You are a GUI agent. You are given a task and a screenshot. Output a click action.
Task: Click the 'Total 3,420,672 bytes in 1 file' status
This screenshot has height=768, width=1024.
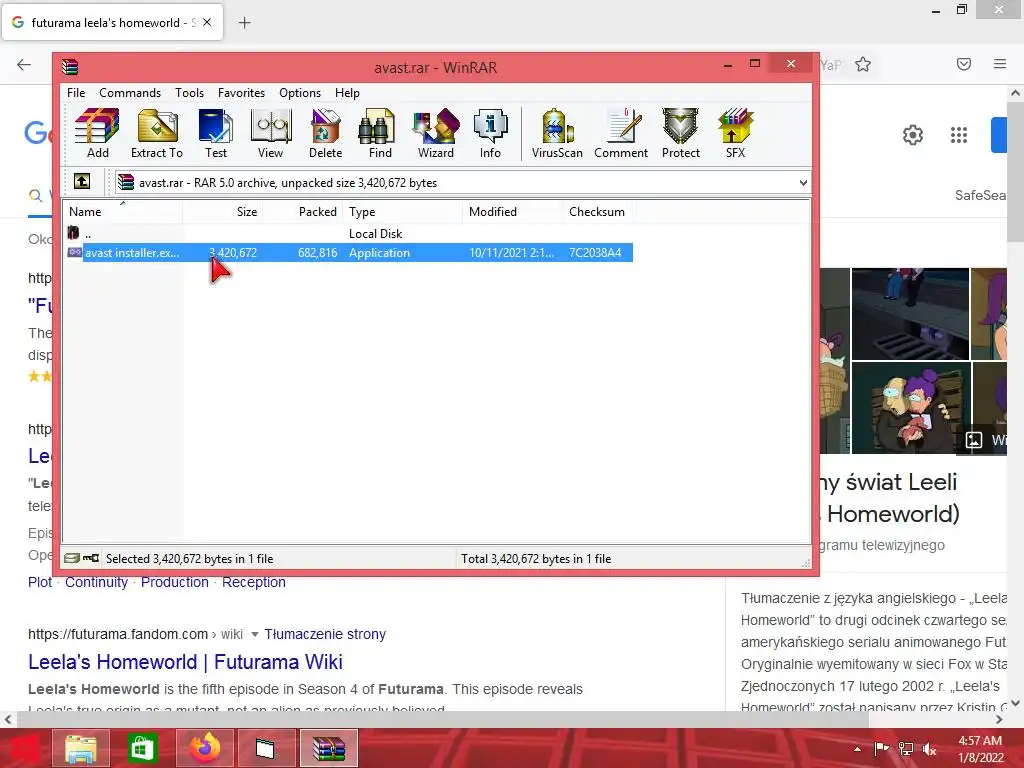(536, 558)
